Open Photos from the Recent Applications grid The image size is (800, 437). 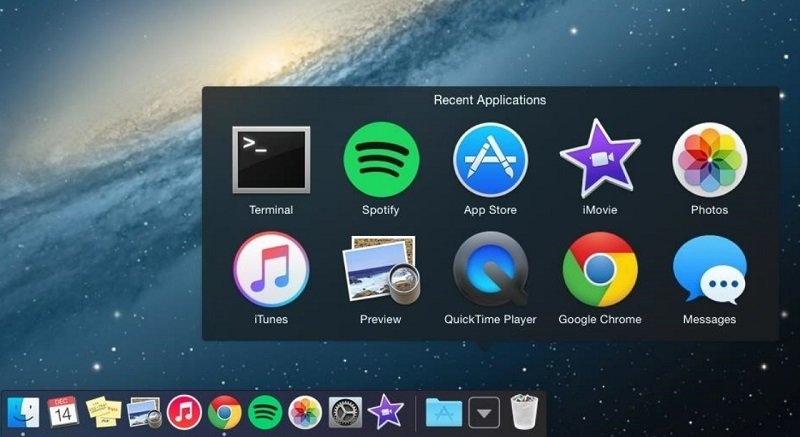tap(709, 160)
